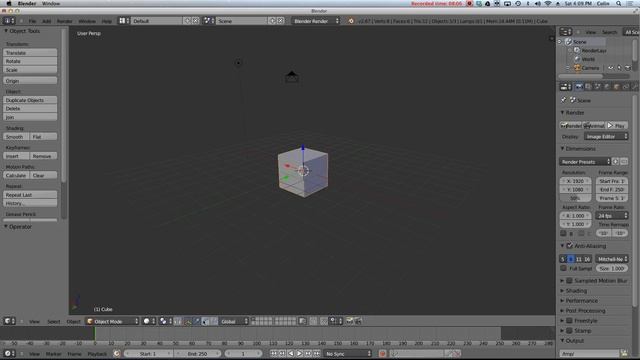Open the Mitchell-Netravali filter dropdown
The width and height of the screenshot is (640, 360).
pos(612,259)
